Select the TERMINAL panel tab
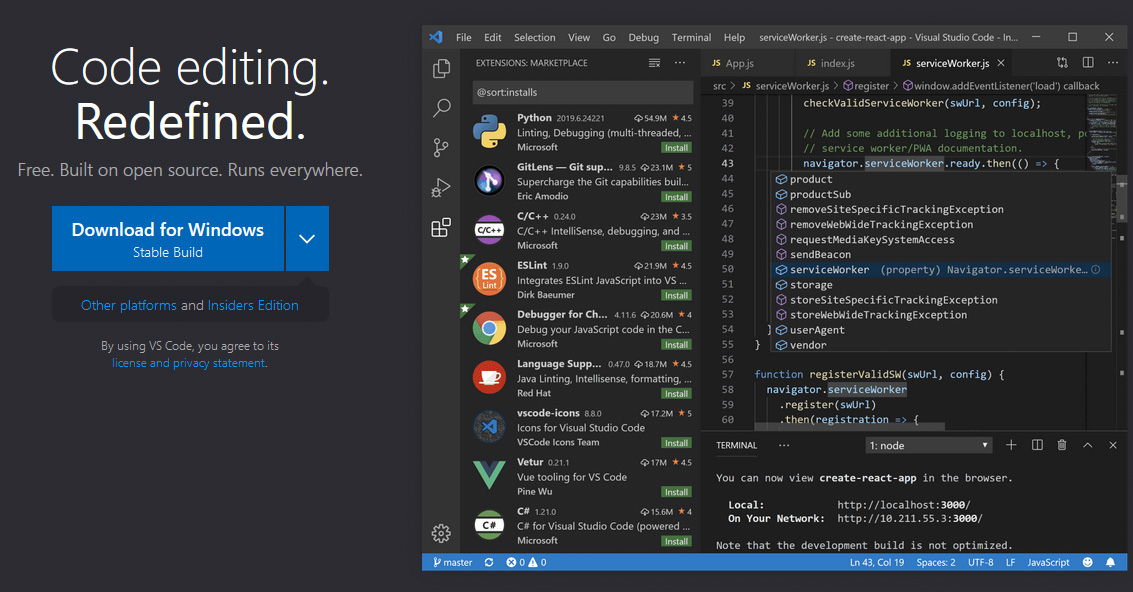The width and height of the screenshot is (1133, 592). [x=736, y=445]
